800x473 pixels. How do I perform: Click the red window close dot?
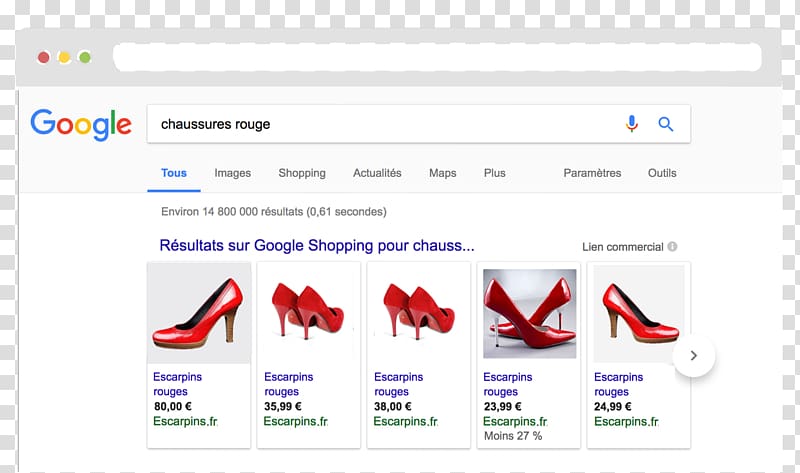pos(44,58)
